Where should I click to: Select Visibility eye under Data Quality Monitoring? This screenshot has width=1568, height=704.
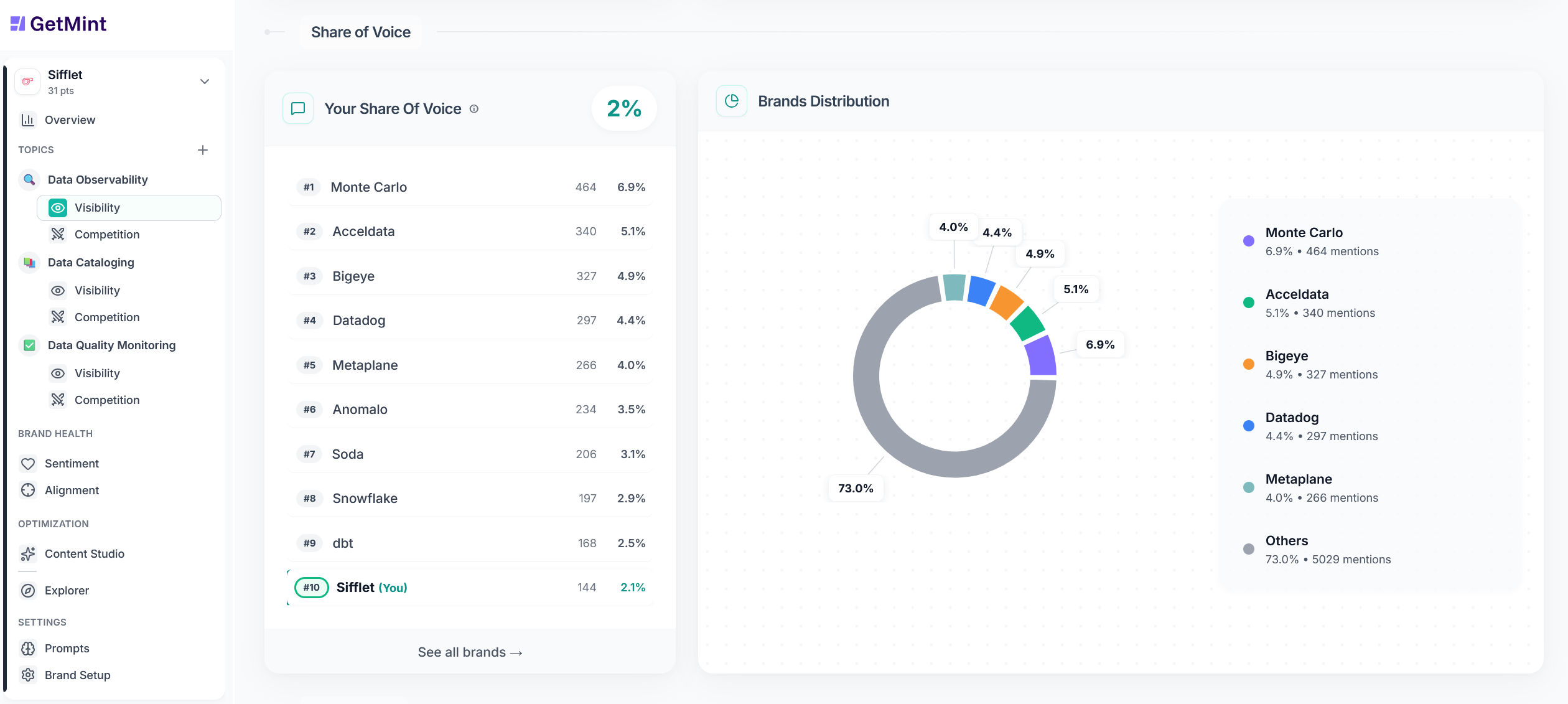[58, 373]
